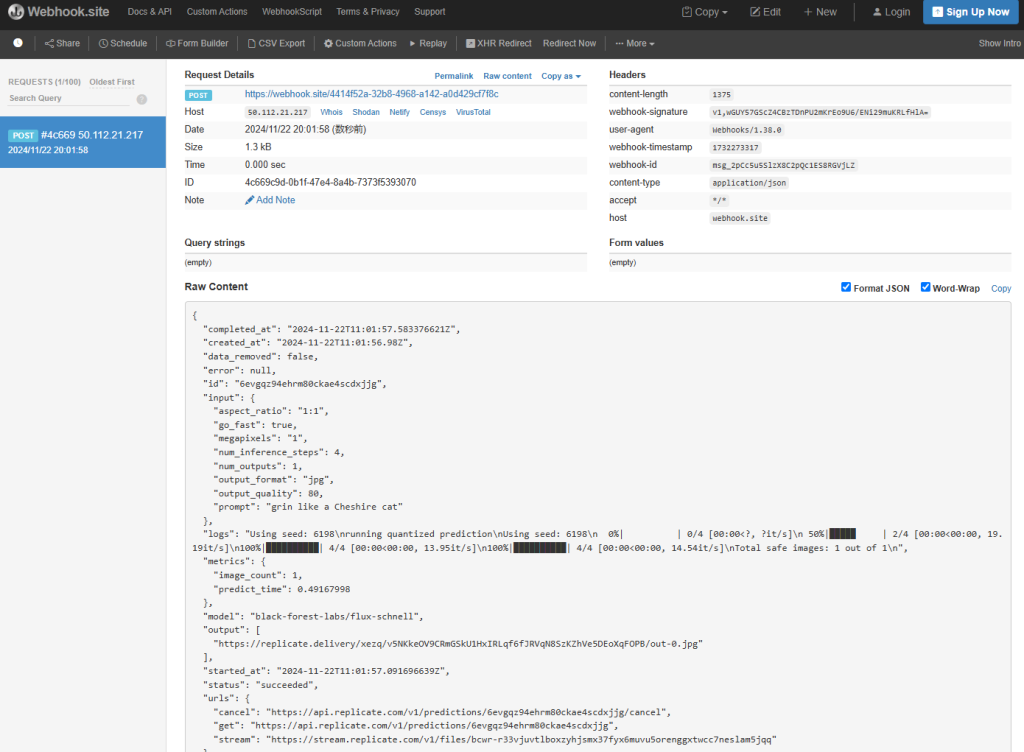Expand the Copy as dropdown

click(x=561, y=76)
